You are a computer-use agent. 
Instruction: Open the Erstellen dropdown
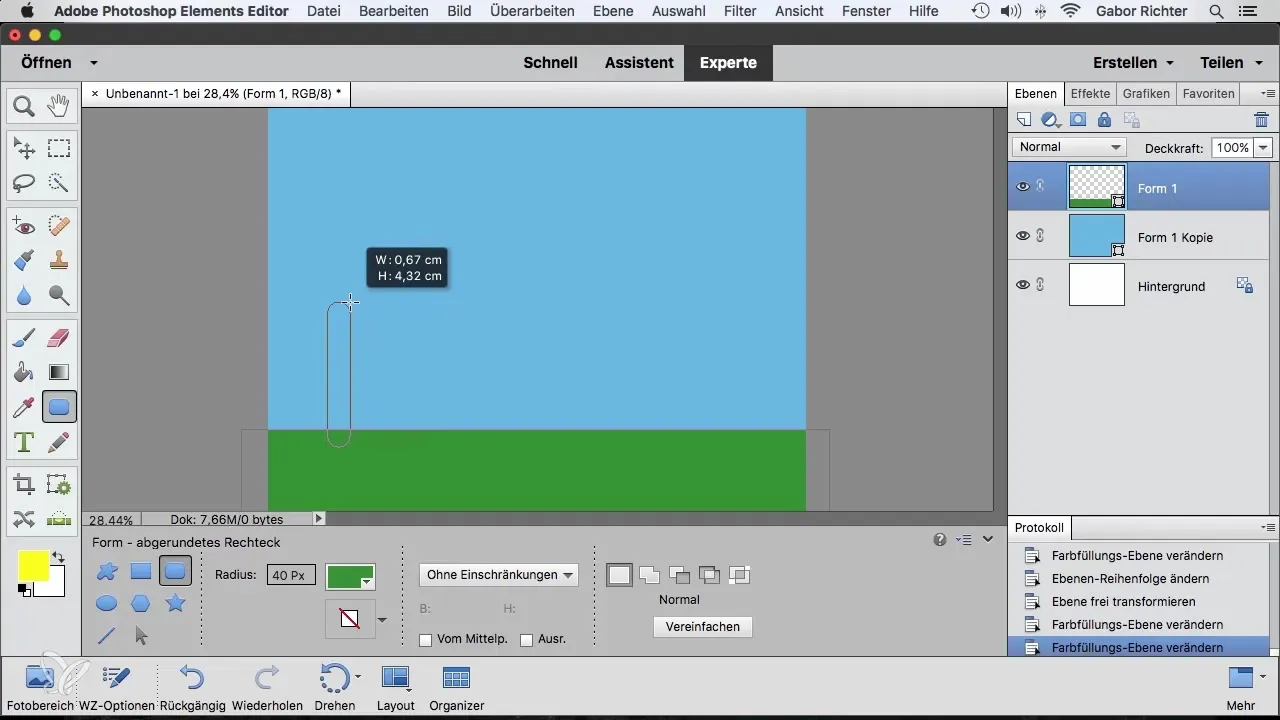[x=1133, y=62]
